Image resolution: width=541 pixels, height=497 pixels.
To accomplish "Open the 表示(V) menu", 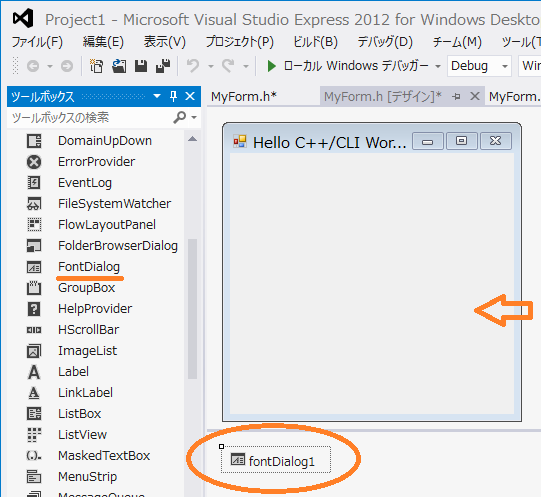I will [x=165, y=42].
